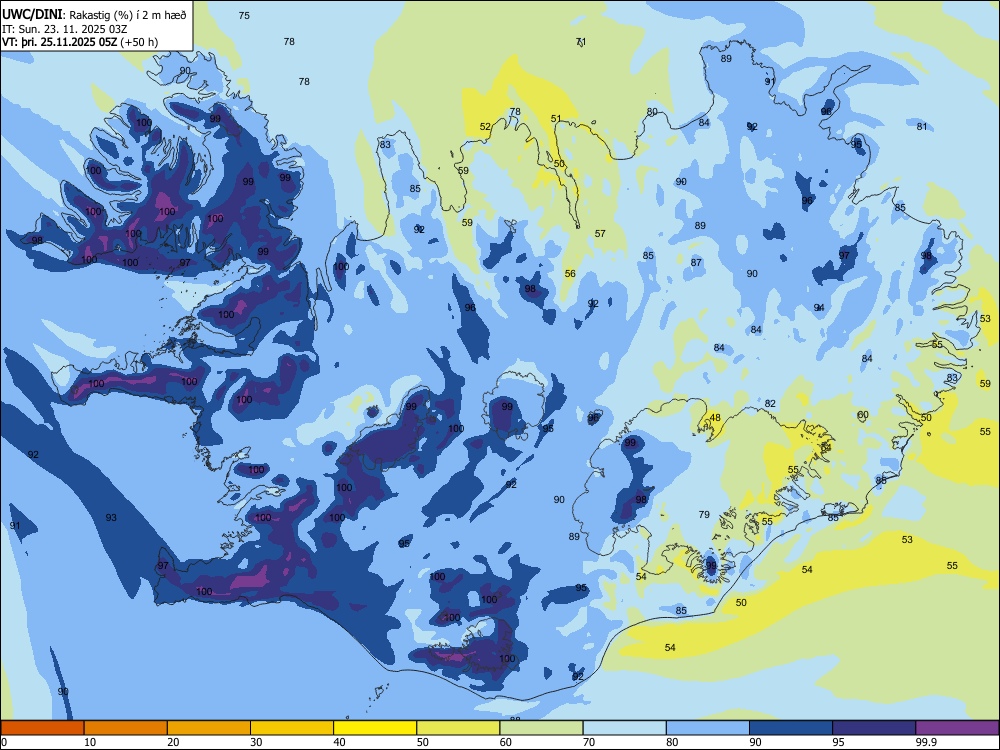This screenshot has width=1000, height=750.
Task: Click the dark blue 90–95 legend swatch
Action: 791,728
